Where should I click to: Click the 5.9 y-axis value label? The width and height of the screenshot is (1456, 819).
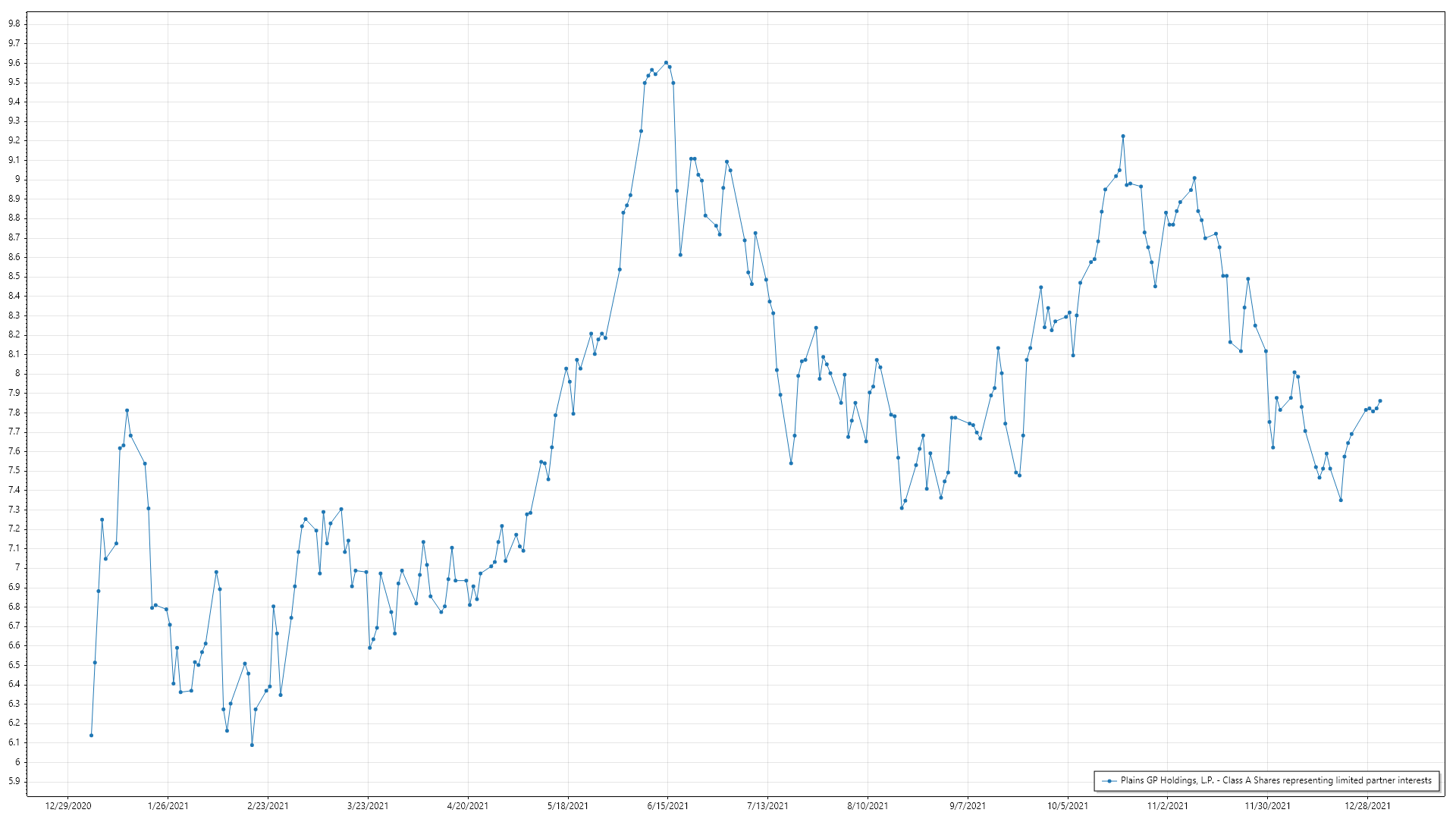pos(14,781)
